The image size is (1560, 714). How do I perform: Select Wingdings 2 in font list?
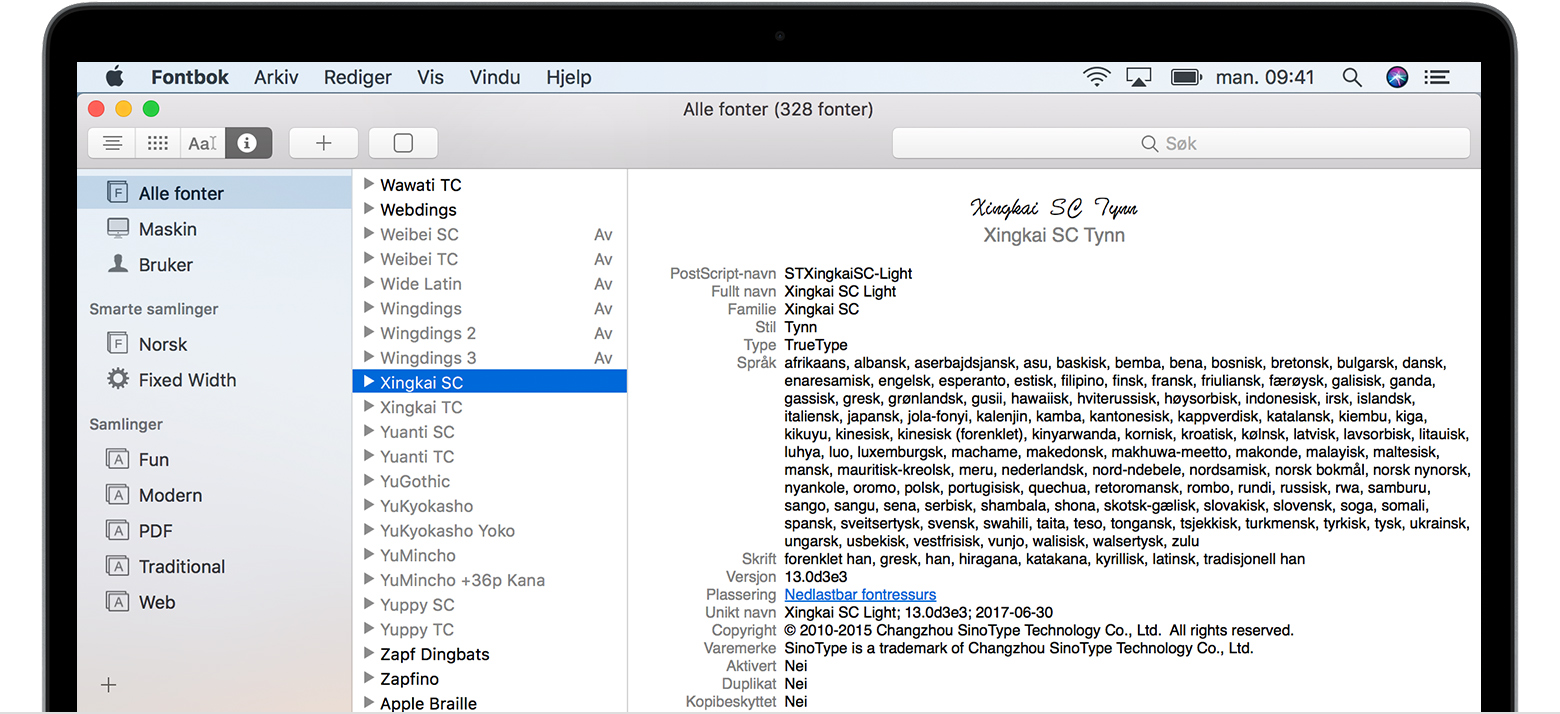point(490,333)
